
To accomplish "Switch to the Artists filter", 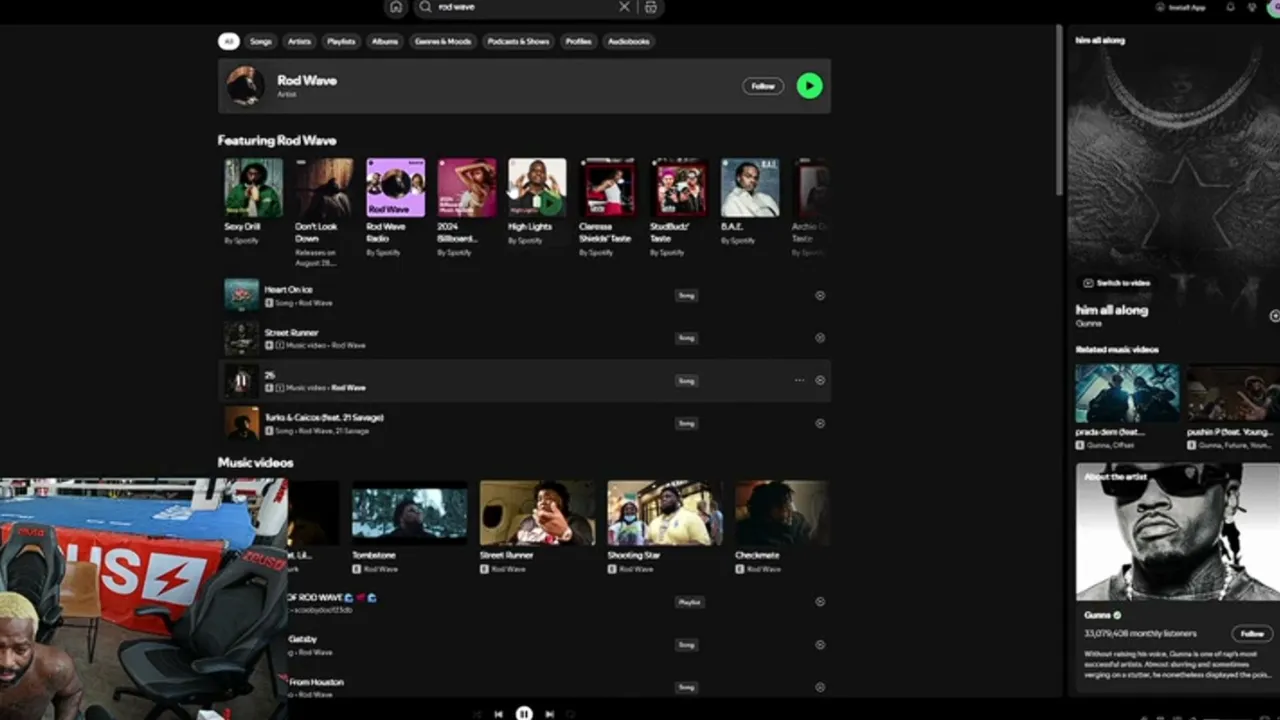I will click(x=299, y=41).
